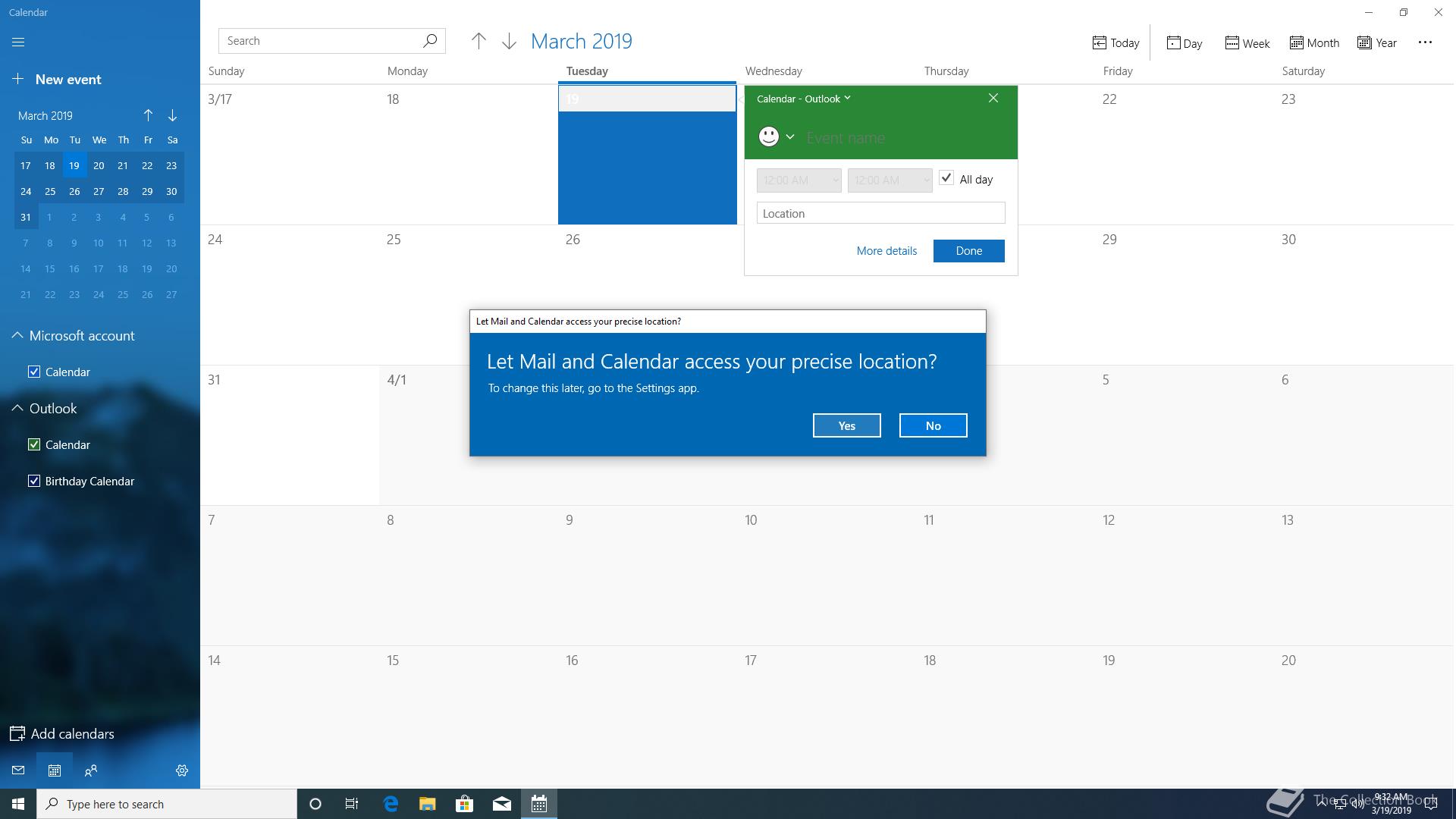Collapse the Microsoft account section

tap(17, 335)
